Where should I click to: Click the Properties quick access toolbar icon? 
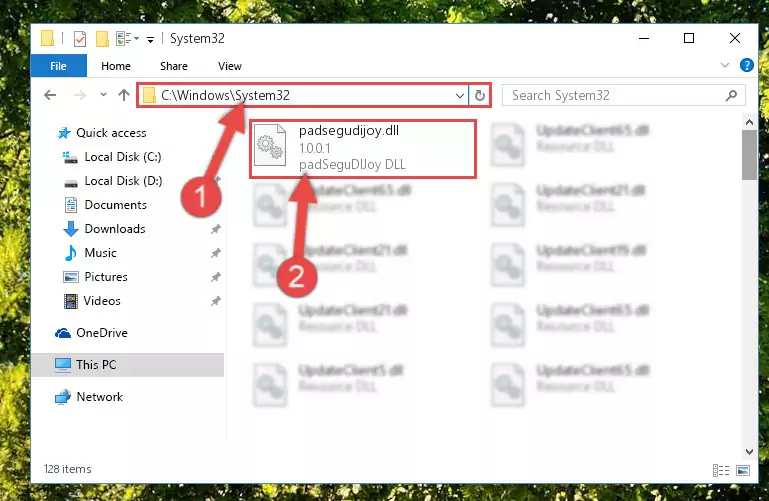tap(79, 38)
